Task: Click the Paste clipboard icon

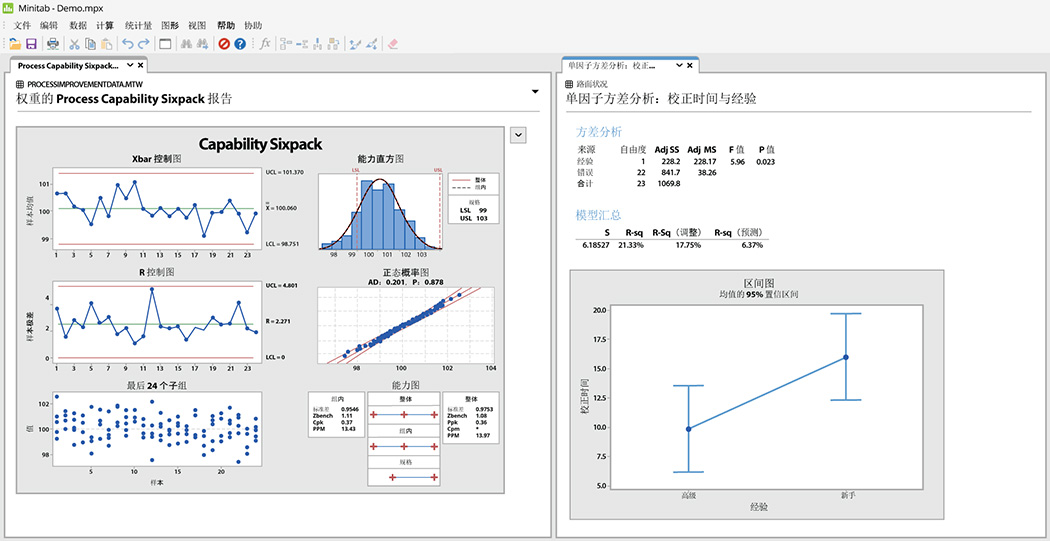Action: click(106, 44)
